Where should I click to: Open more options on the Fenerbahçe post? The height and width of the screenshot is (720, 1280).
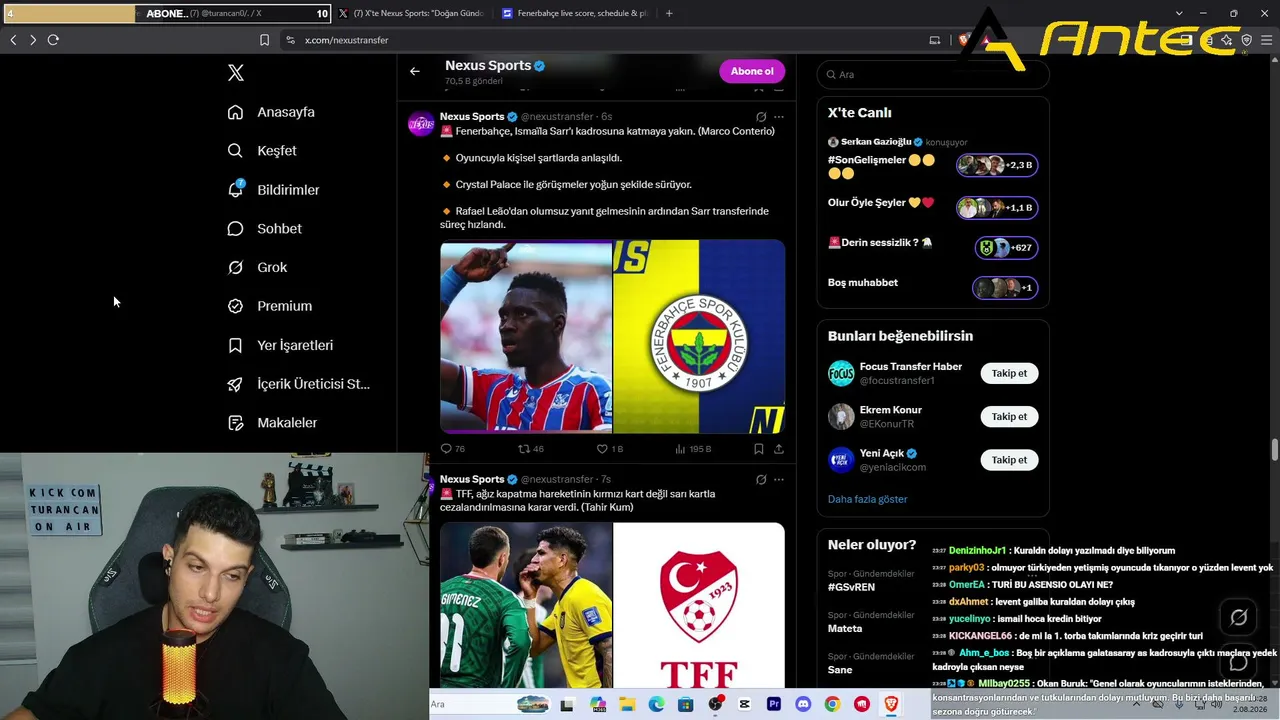779,117
